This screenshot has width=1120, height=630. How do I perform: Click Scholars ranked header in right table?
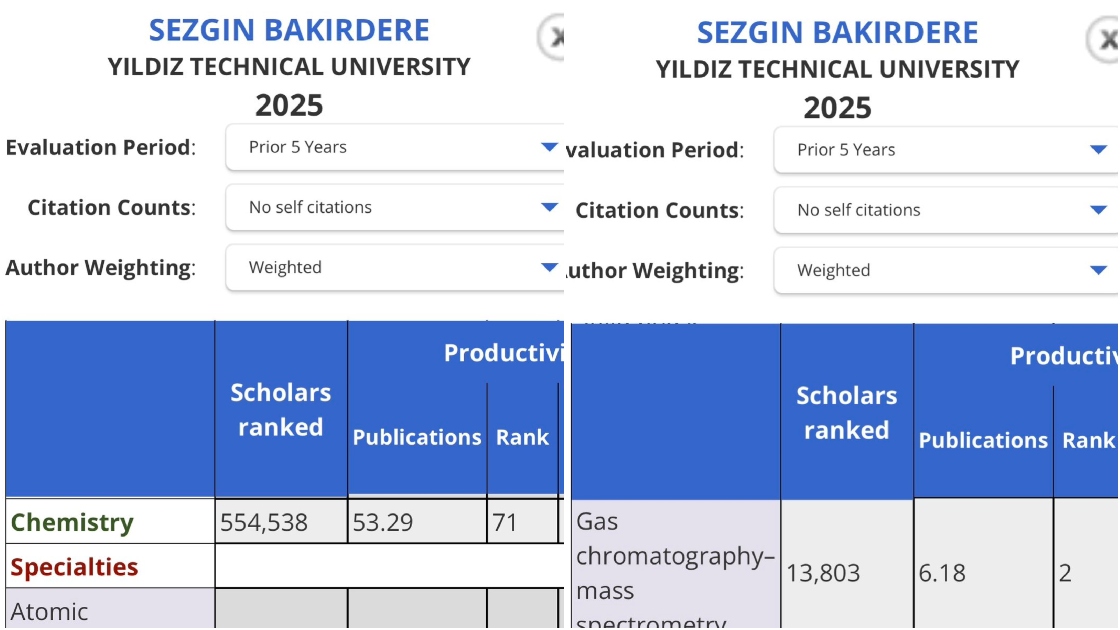click(846, 413)
